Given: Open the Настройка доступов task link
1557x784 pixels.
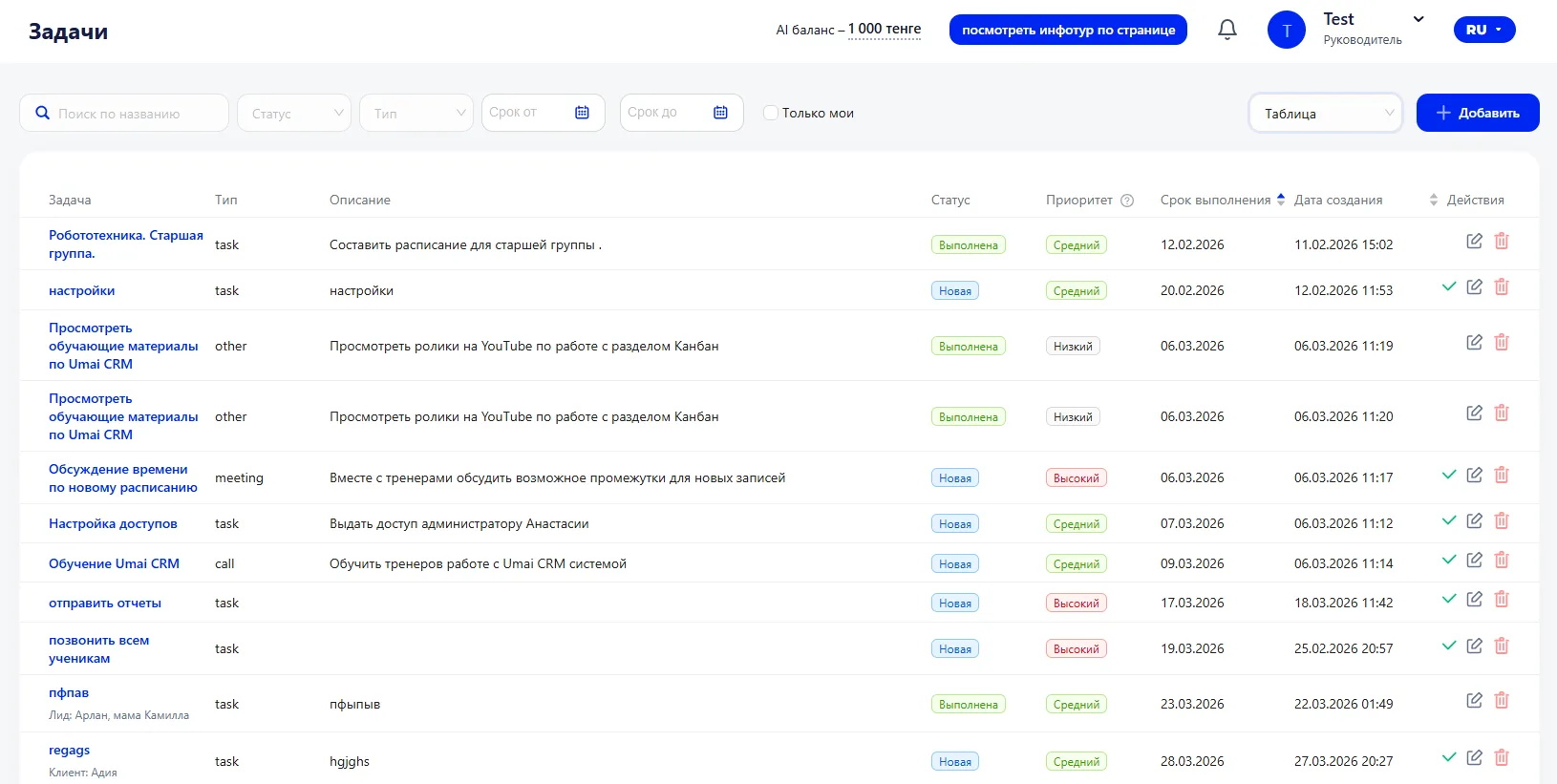Looking at the screenshot, I should pos(113,523).
